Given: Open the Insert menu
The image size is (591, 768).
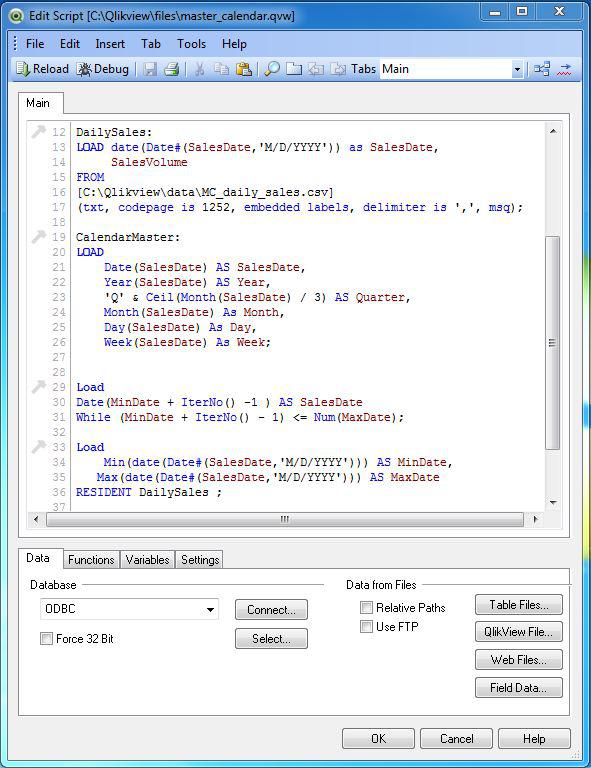Looking at the screenshot, I should pyautogui.click(x=110, y=44).
